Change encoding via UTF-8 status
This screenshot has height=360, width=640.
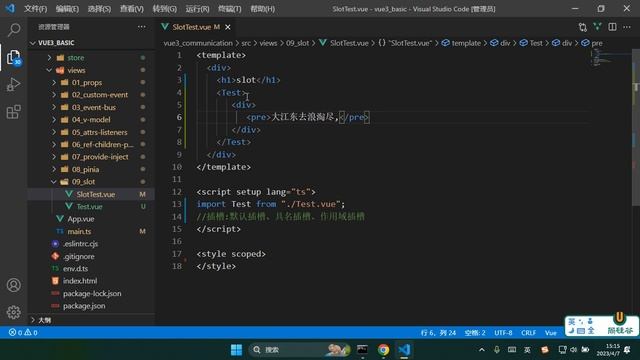tap(503, 333)
